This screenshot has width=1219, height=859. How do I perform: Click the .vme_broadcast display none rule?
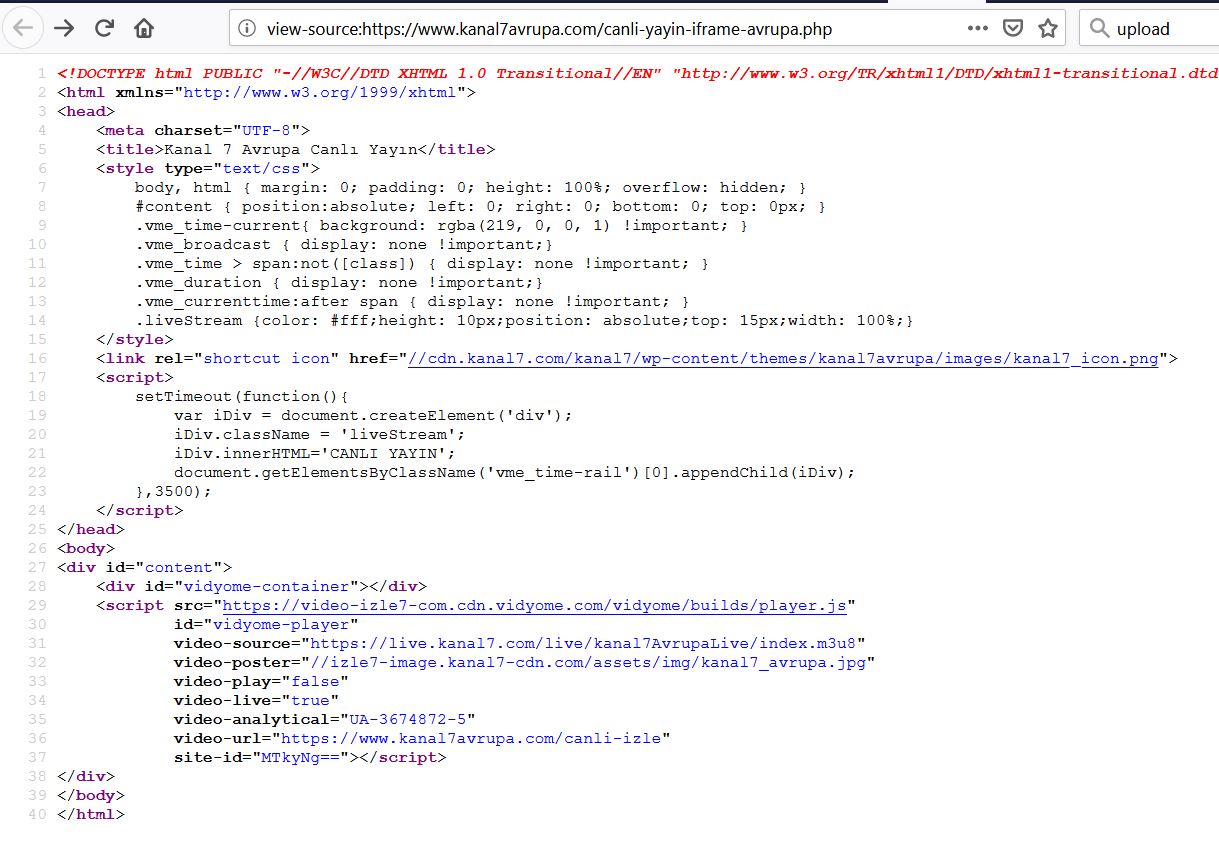[344, 244]
